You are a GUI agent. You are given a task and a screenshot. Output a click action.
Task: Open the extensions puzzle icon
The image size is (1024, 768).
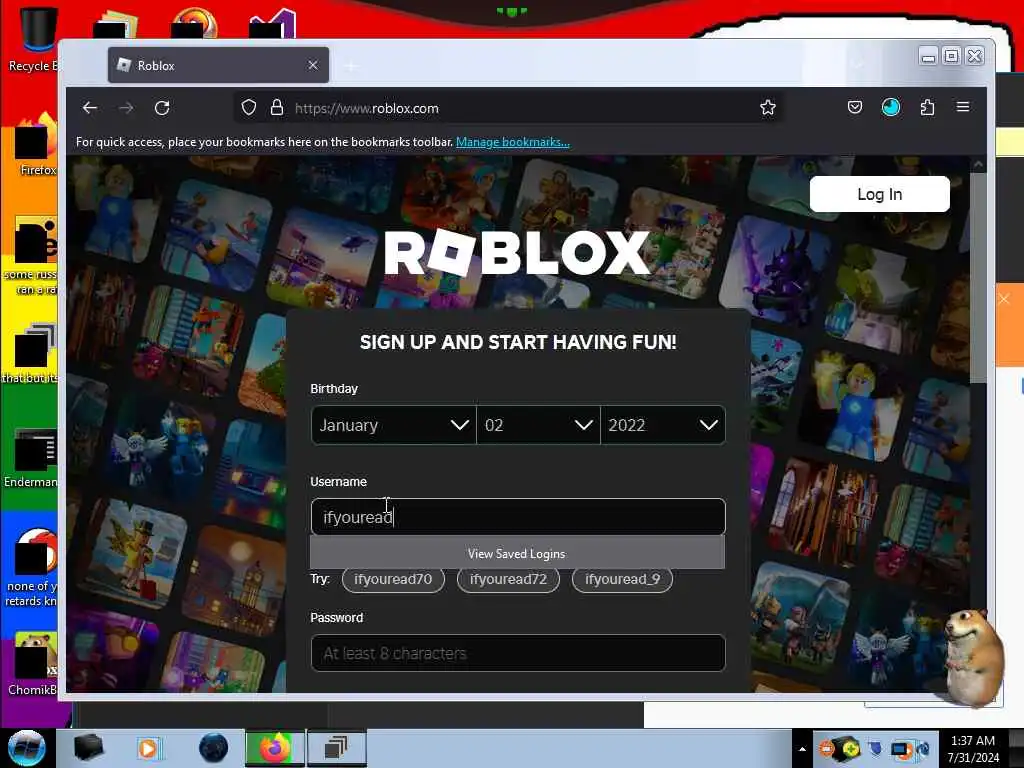point(927,107)
